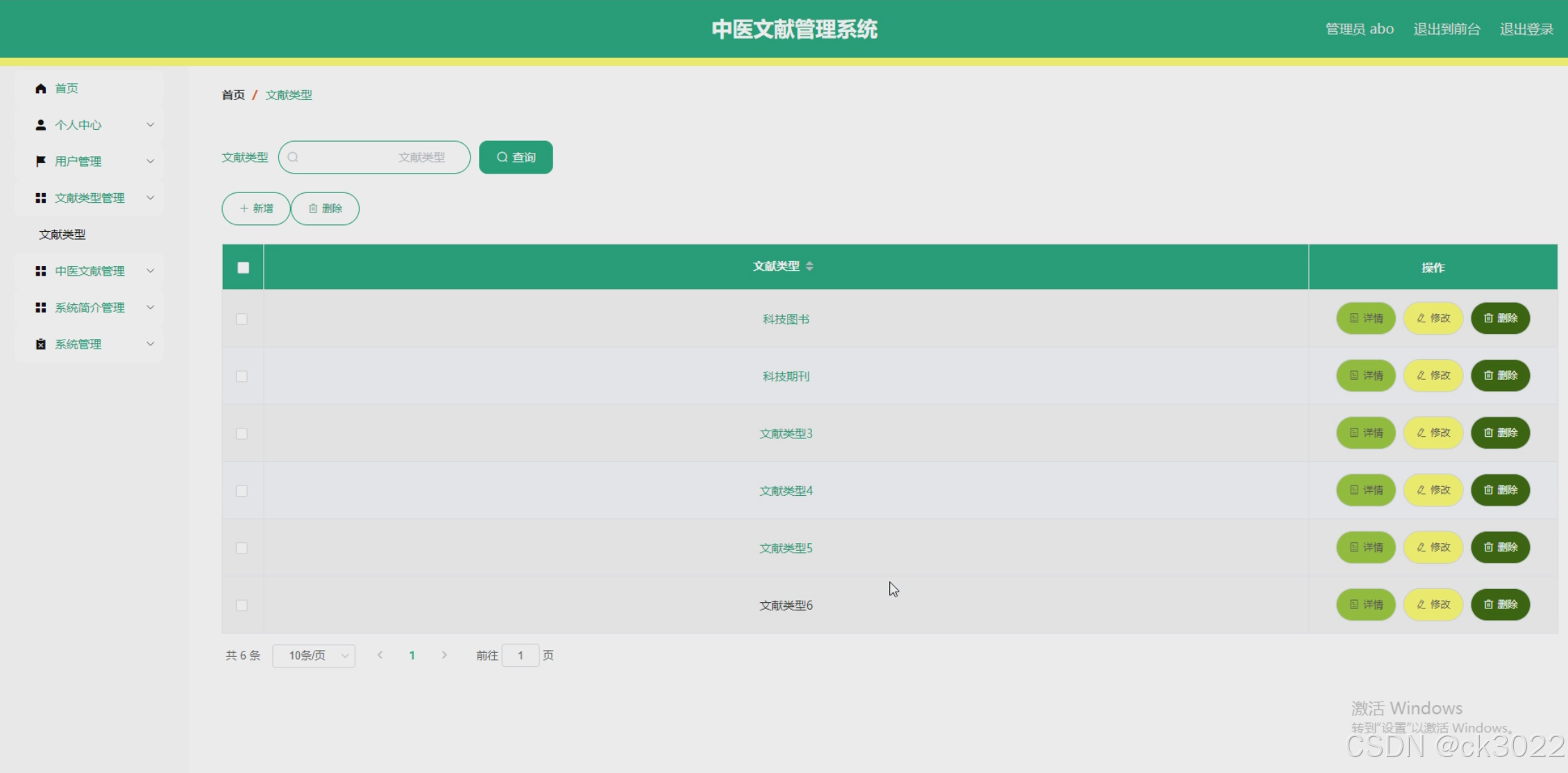
Task: Click the flag icon beside 用户管理
Action: (40, 161)
